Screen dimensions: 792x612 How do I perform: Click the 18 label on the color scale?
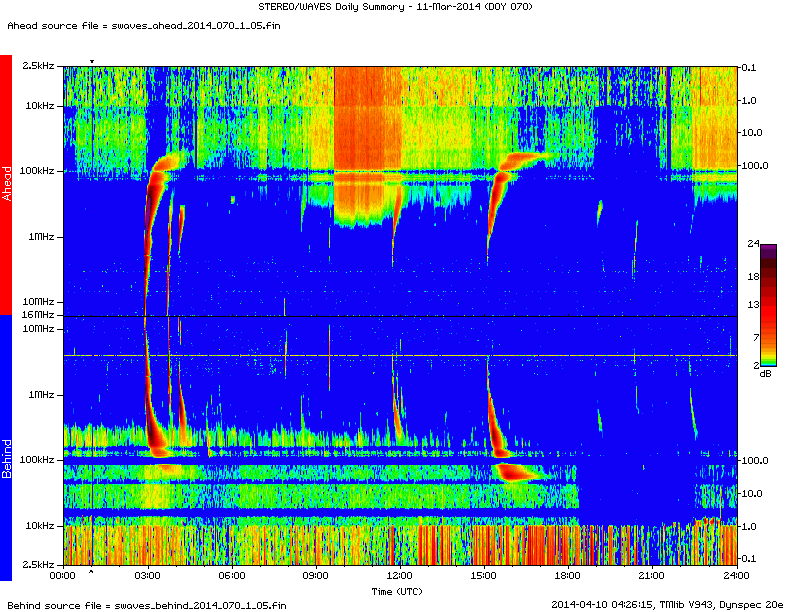click(753, 277)
